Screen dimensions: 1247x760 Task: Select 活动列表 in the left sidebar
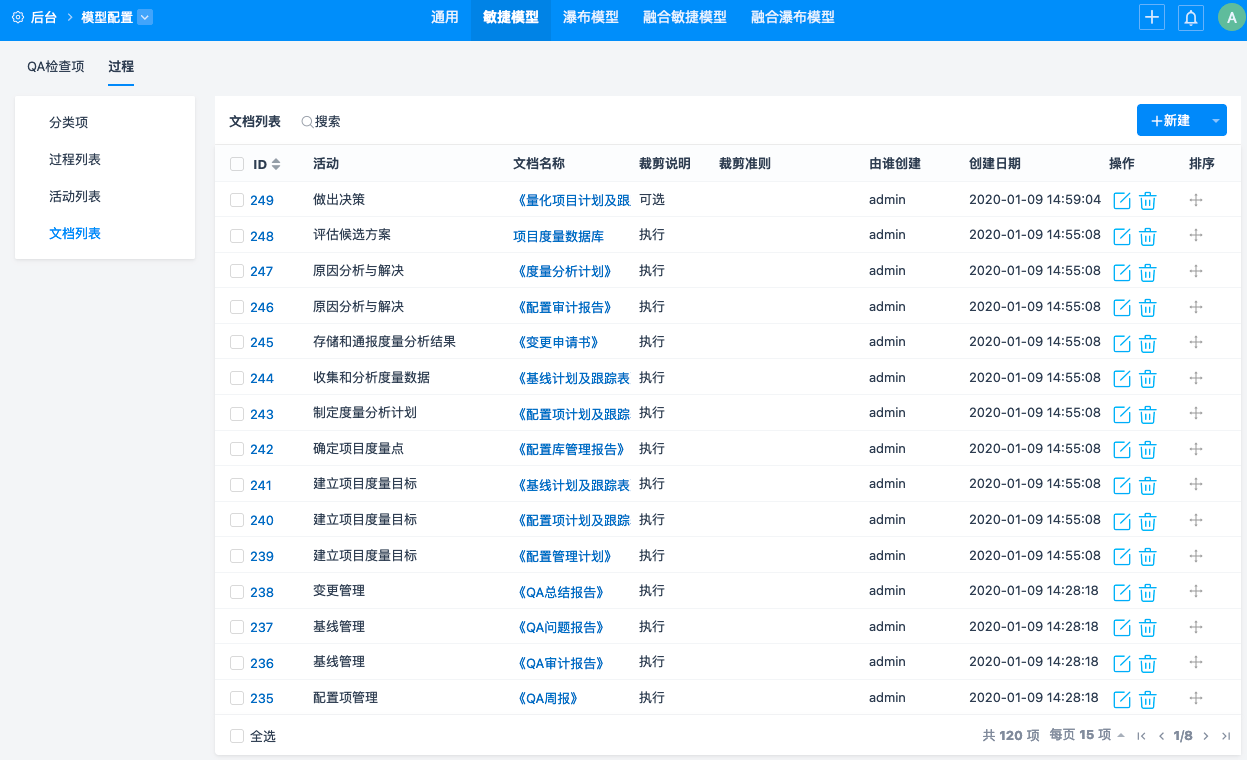[75, 196]
